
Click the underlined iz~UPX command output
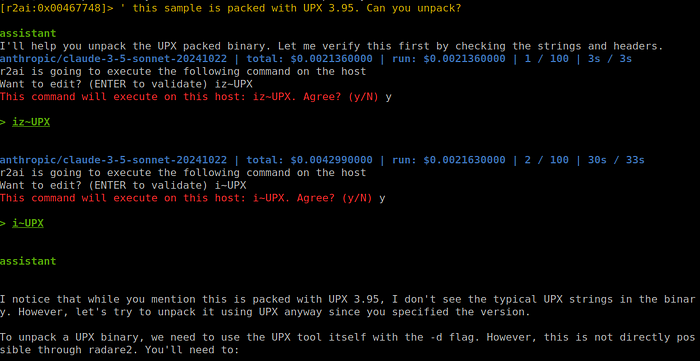31,122
